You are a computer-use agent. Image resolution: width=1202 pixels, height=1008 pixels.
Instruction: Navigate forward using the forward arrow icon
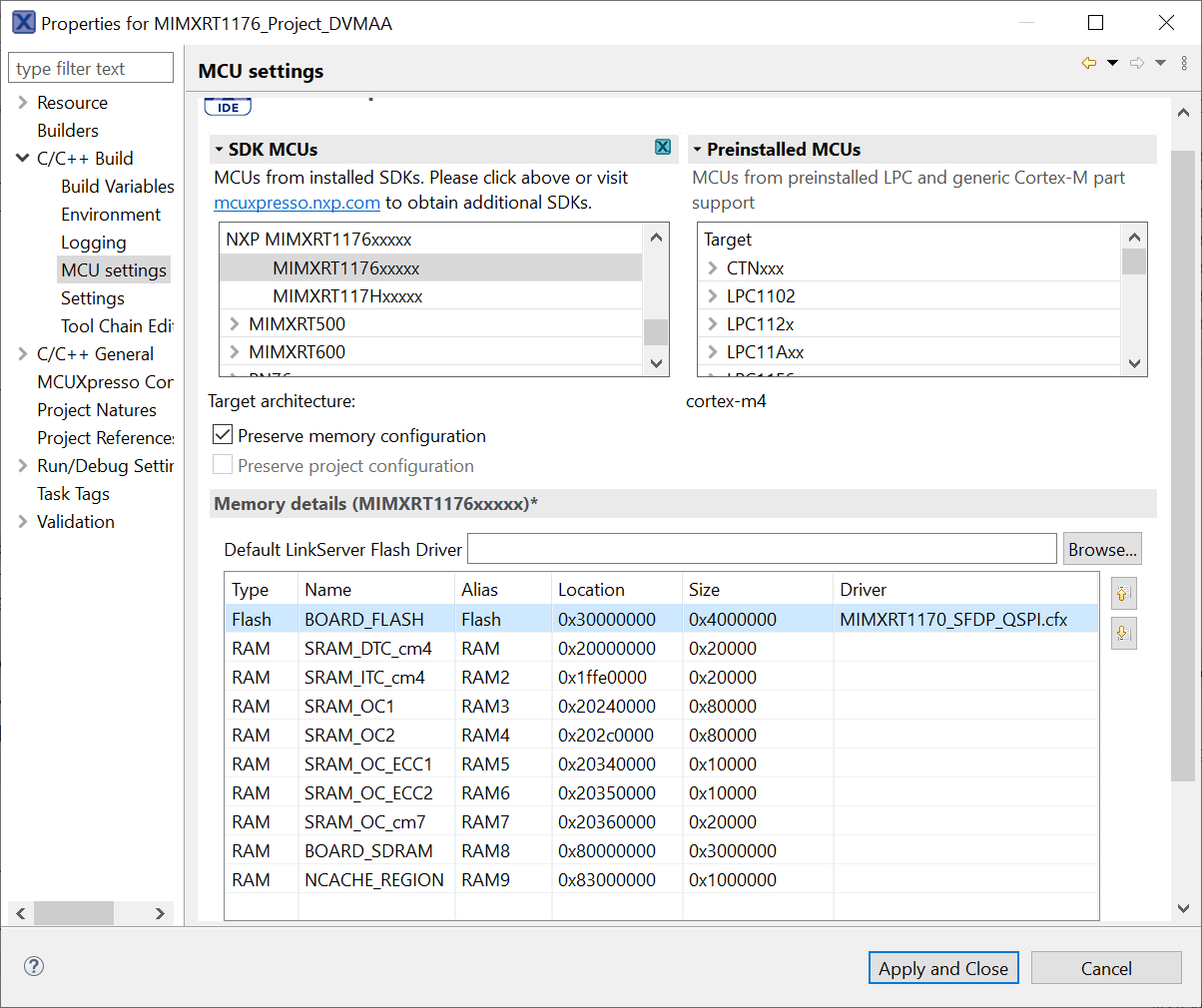(x=1136, y=63)
